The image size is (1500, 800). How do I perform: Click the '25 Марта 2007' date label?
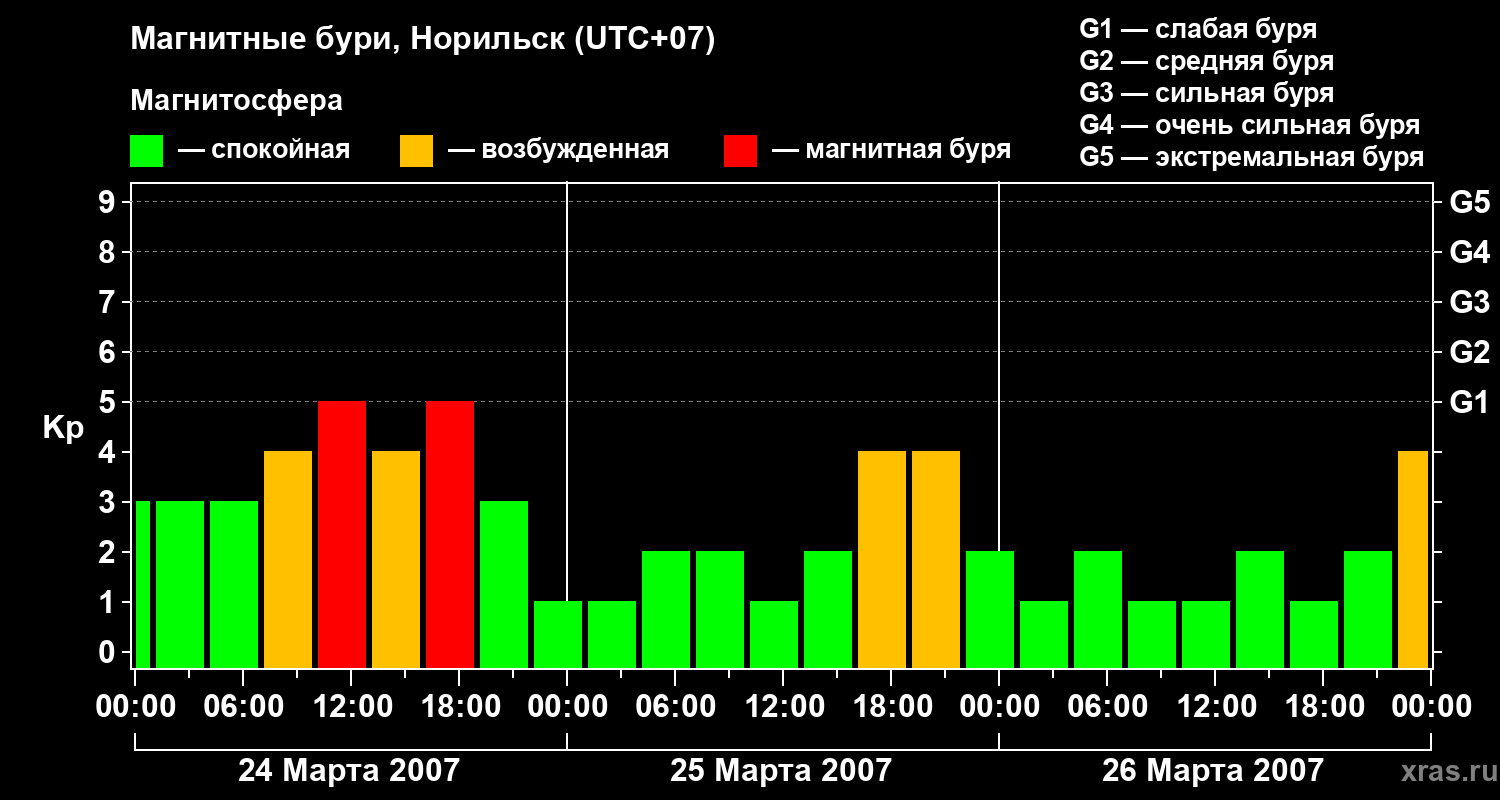(781, 771)
